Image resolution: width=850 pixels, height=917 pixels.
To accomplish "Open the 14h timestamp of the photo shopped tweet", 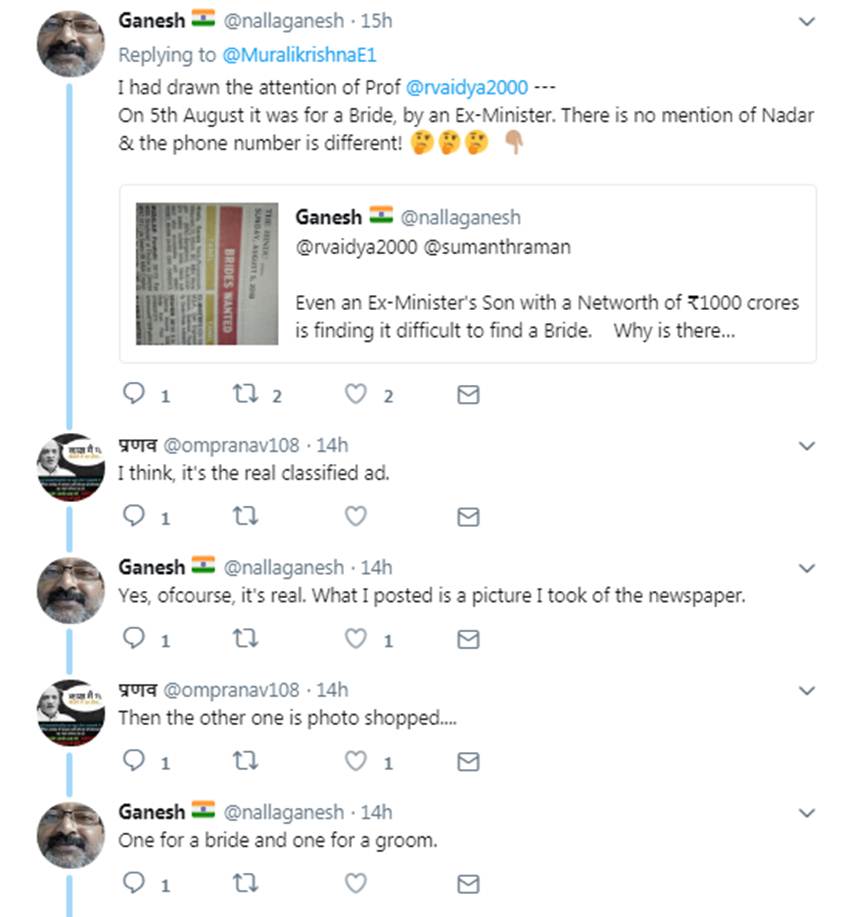I will [x=332, y=689].
